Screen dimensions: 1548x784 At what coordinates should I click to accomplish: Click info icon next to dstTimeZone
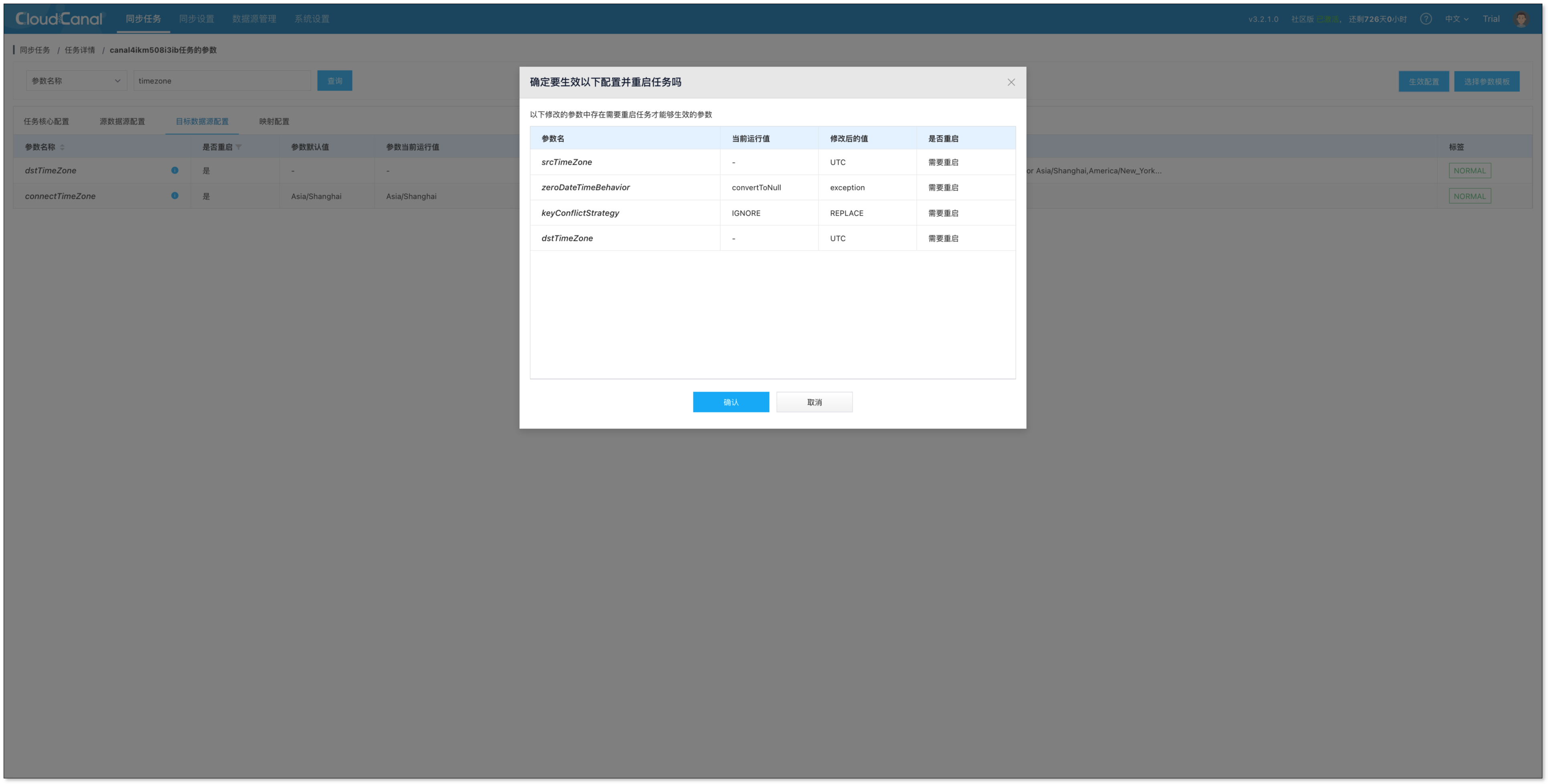175,171
